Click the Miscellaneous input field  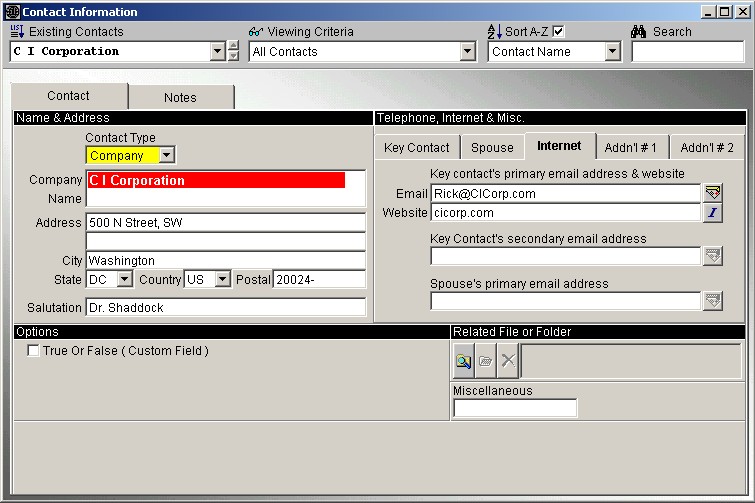(515, 408)
